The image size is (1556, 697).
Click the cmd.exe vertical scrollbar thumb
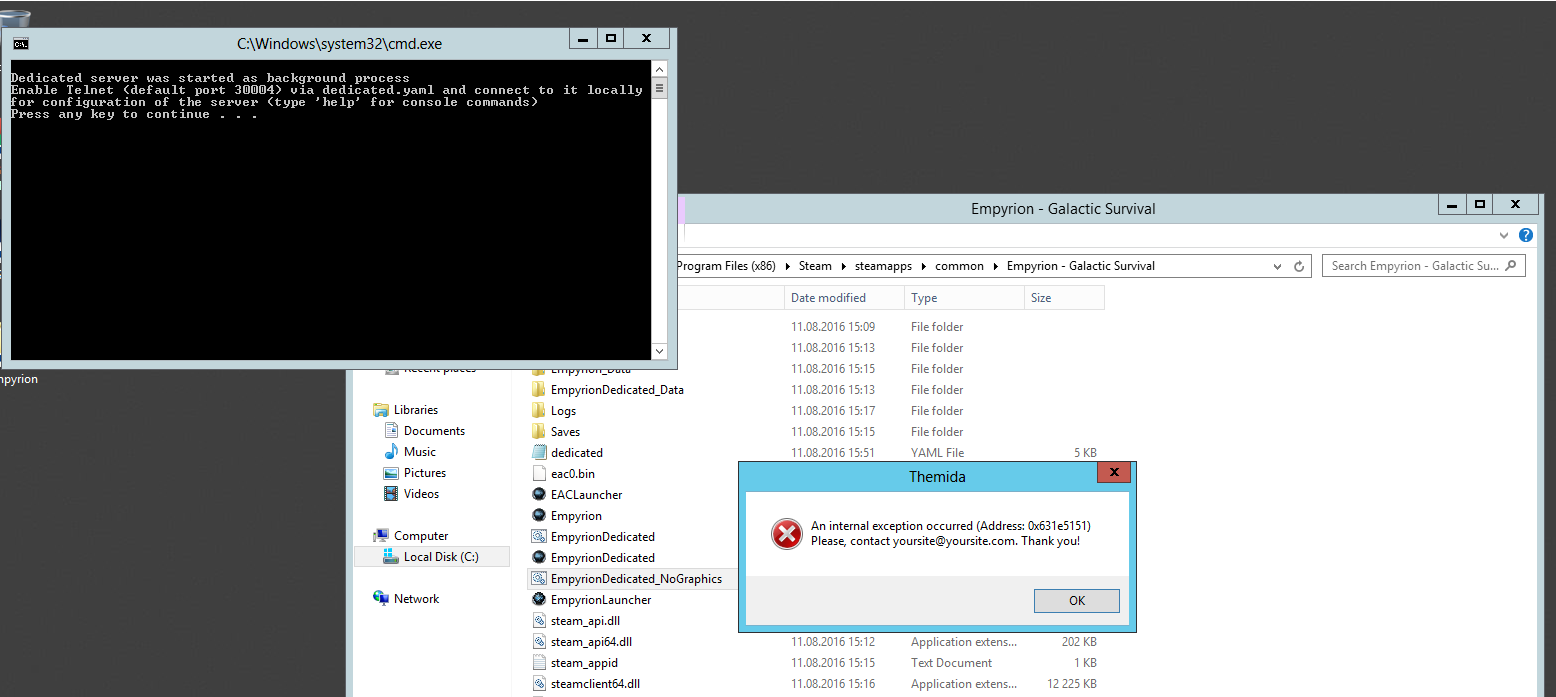tap(659, 88)
